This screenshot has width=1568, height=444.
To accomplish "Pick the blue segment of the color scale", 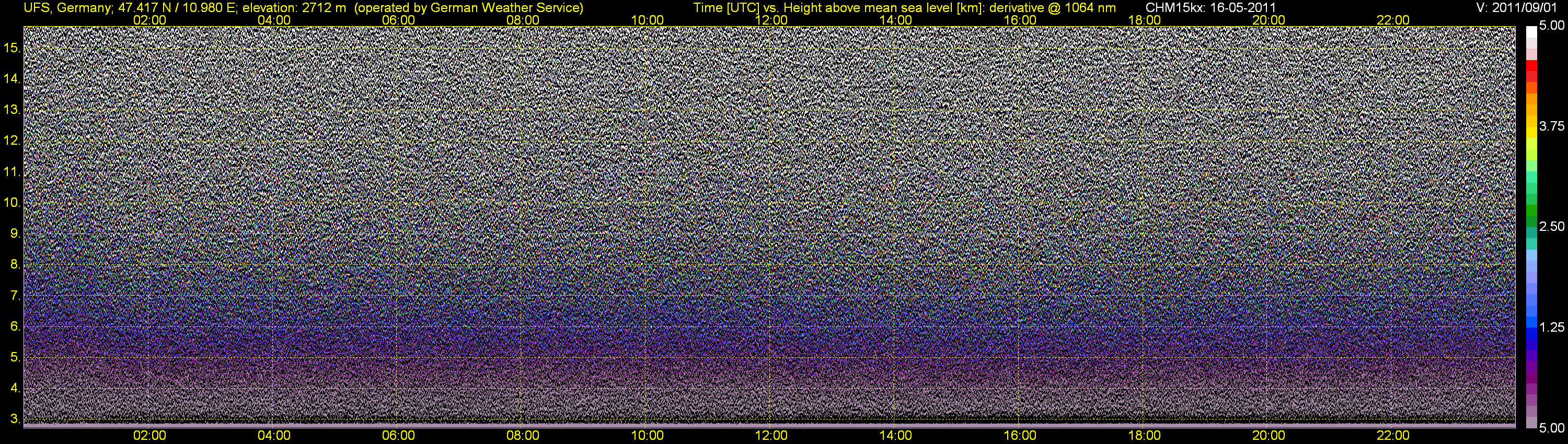I will point(1531,333).
